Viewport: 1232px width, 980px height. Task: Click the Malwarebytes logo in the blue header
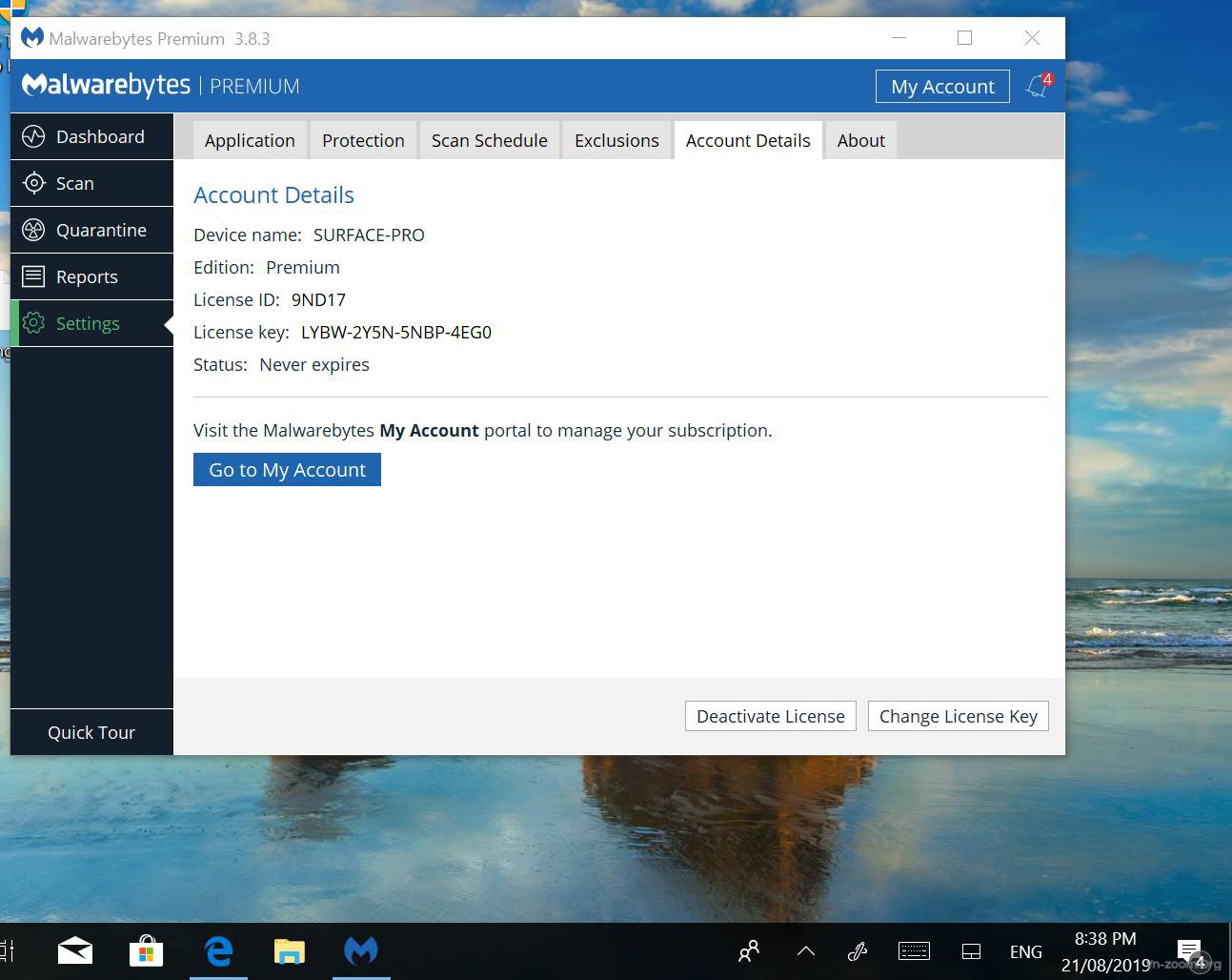pos(106,85)
